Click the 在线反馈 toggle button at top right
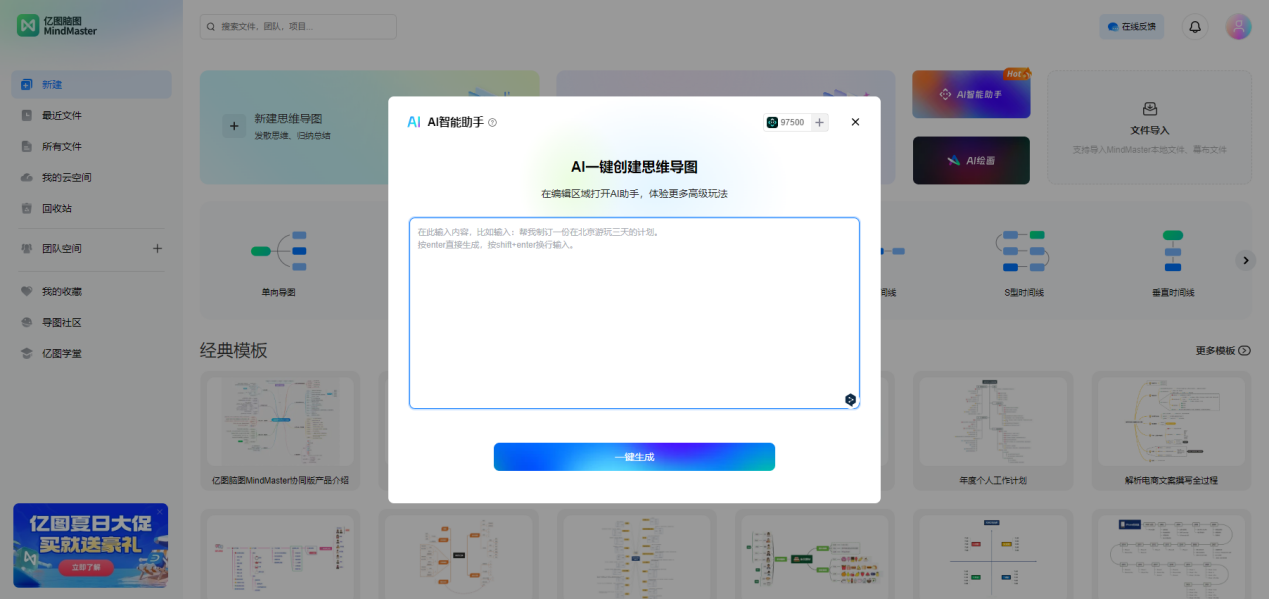1269x599 pixels. [x=1131, y=26]
